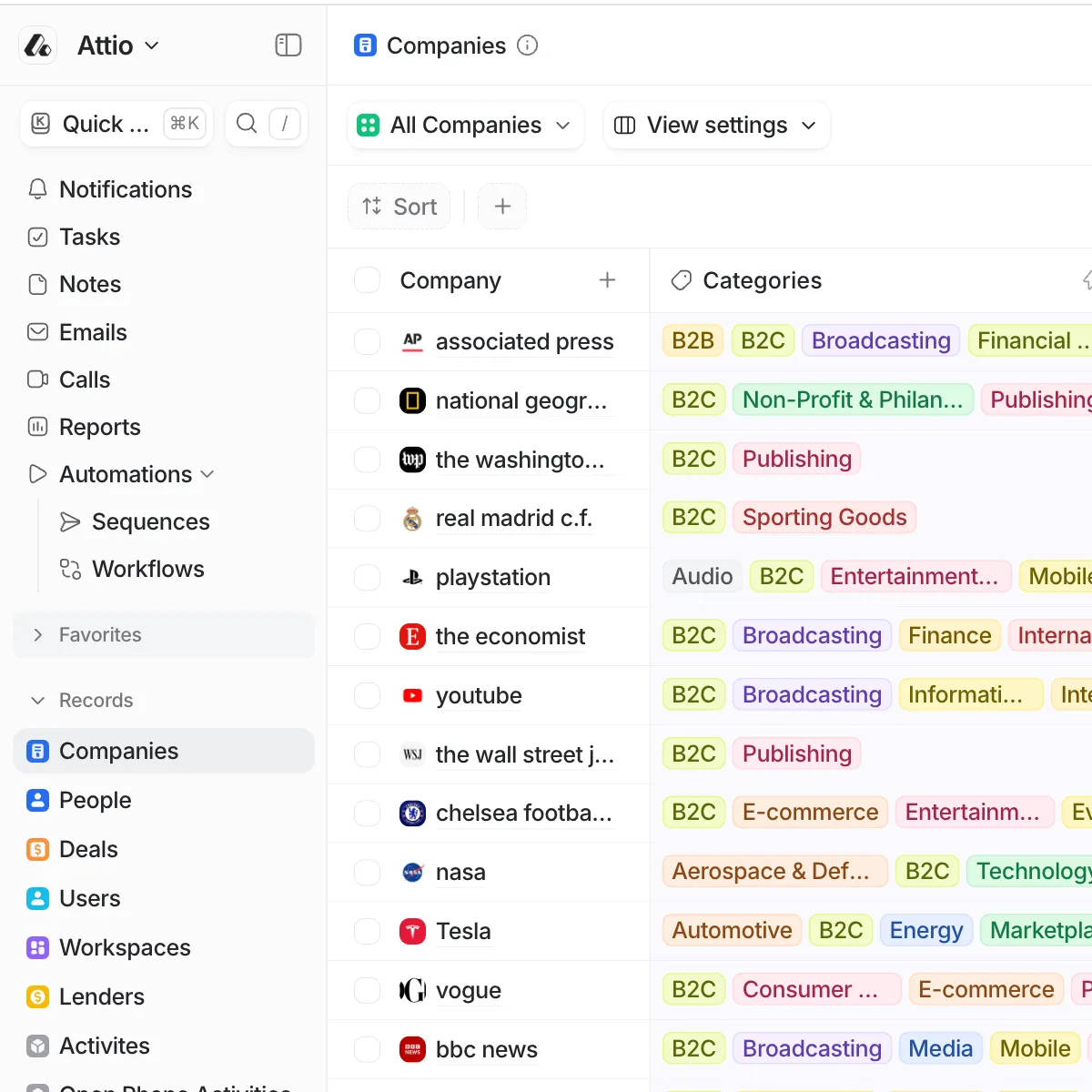Add a filter with the plus button
This screenshot has height=1092, width=1092.
(502, 207)
